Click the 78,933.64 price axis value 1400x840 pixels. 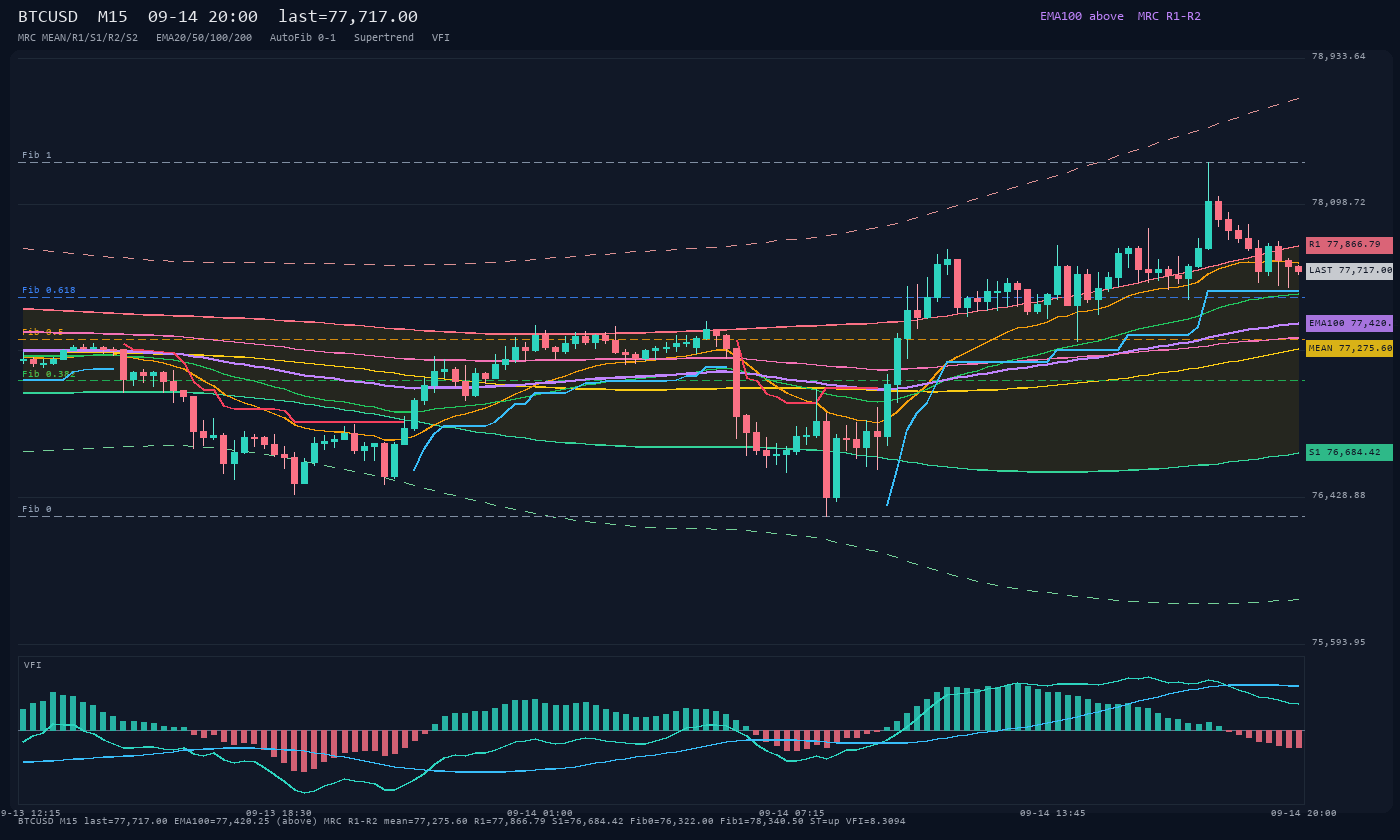tap(1338, 56)
